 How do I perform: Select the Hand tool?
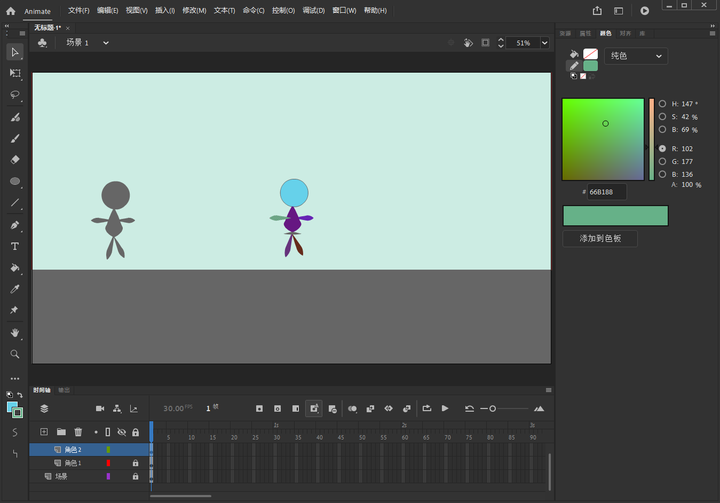click(15, 333)
